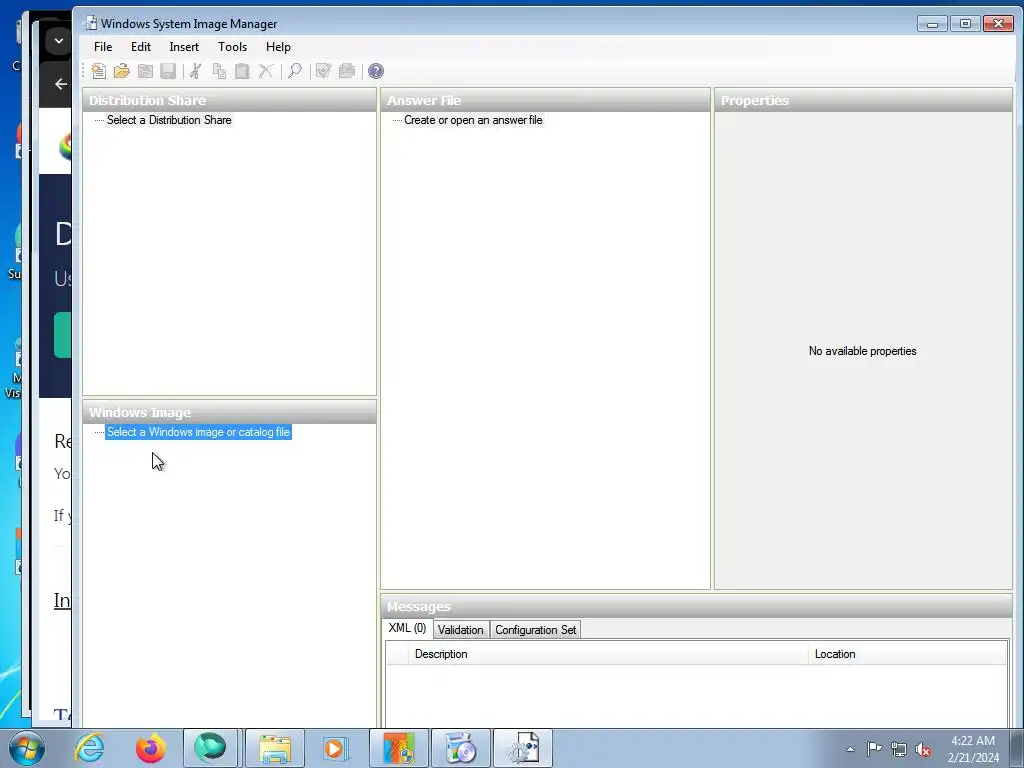1024x768 pixels.
Task: Minimize the Windows System Image Manager window
Action: point(933,24)
